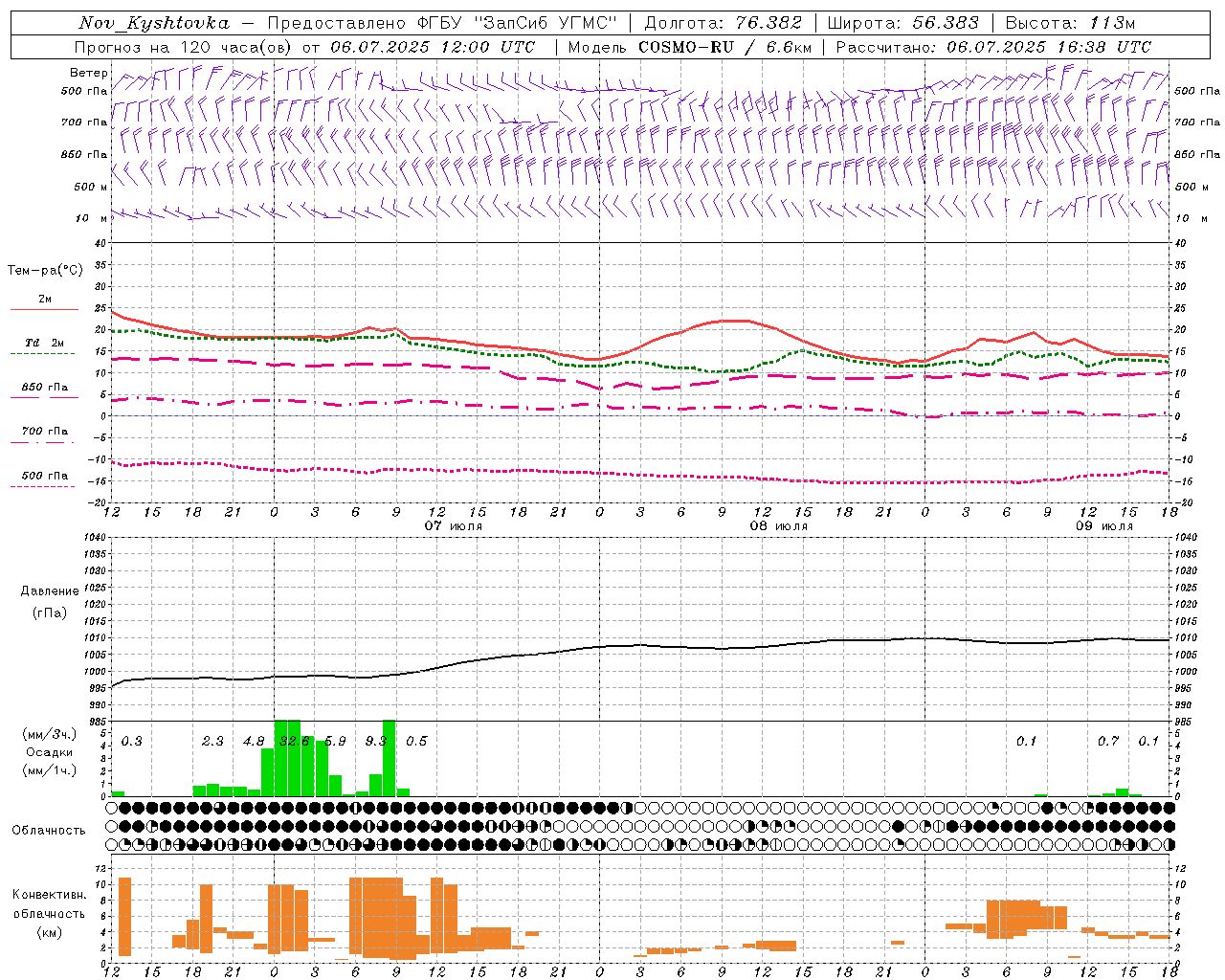Click forecast start time 06.07.2025 12:00 UTC
The height and width of the screenshot is (980, 1225).
pyautogui.click(x=433, y=47)
